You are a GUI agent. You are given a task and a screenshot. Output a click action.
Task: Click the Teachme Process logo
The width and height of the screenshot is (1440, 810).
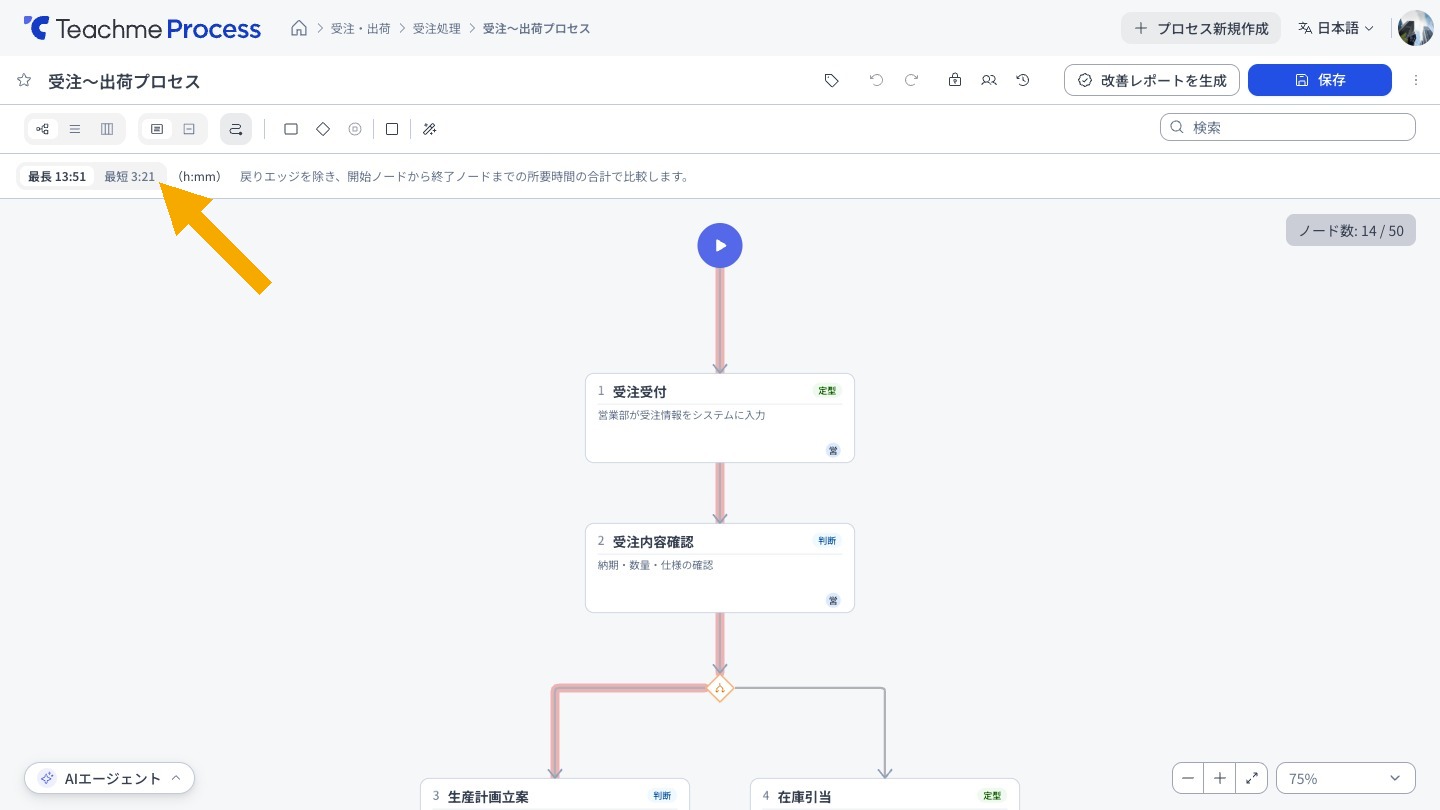click(x=142, y=28)
